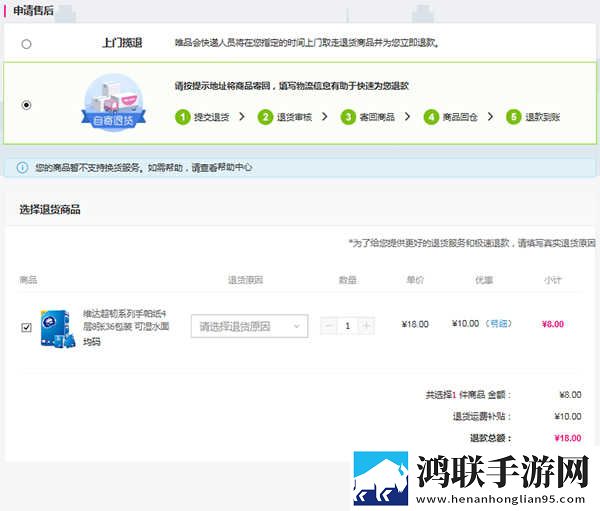The image size is (600, 511).
Task: Open the 请选择退货原因 reason dropdown
Action: (x=249, y=326)
